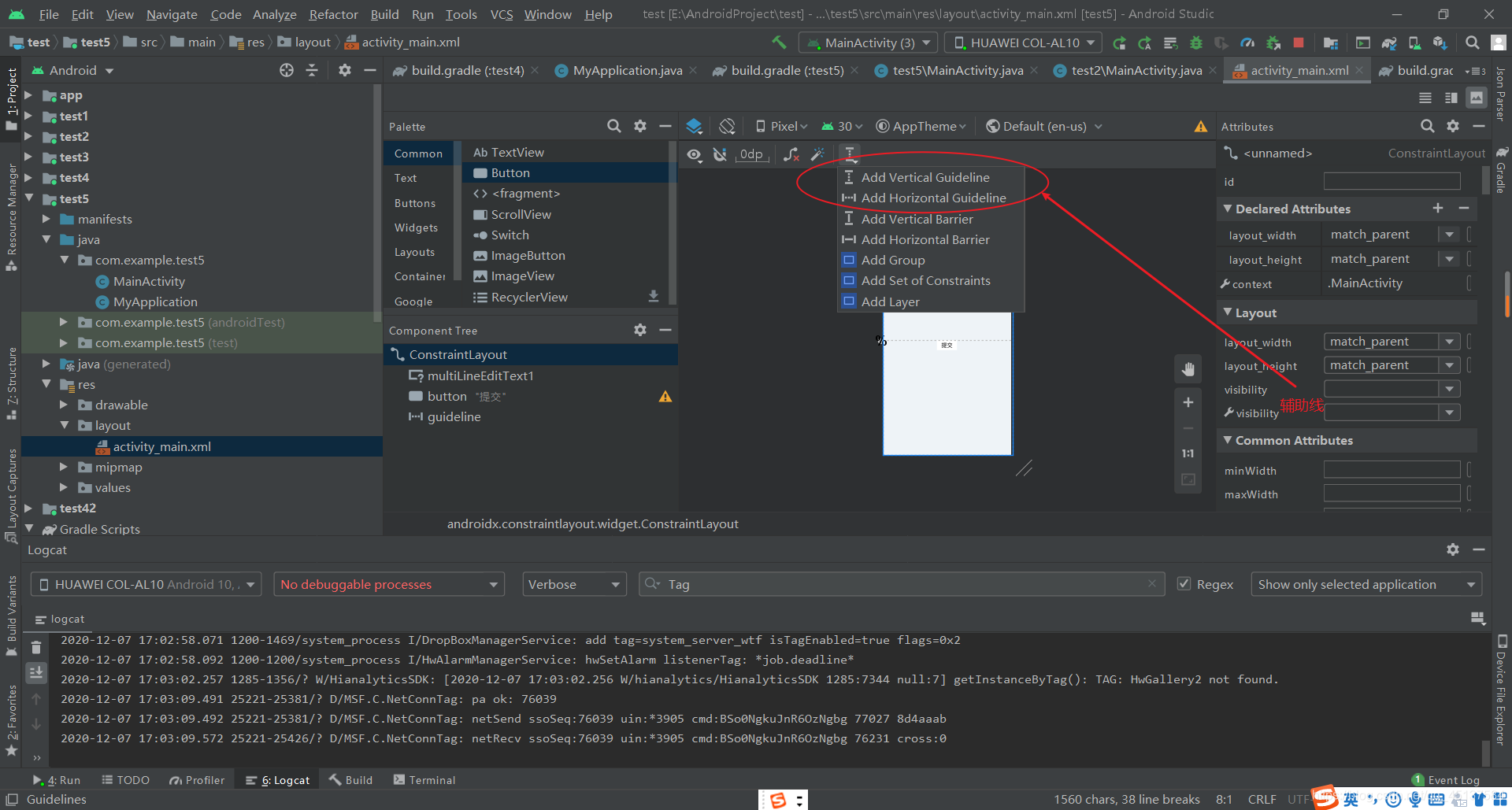This screenshot has width=1512, height=810.
Task: Expand the test1 module in tree
Action: pos(28,116)
